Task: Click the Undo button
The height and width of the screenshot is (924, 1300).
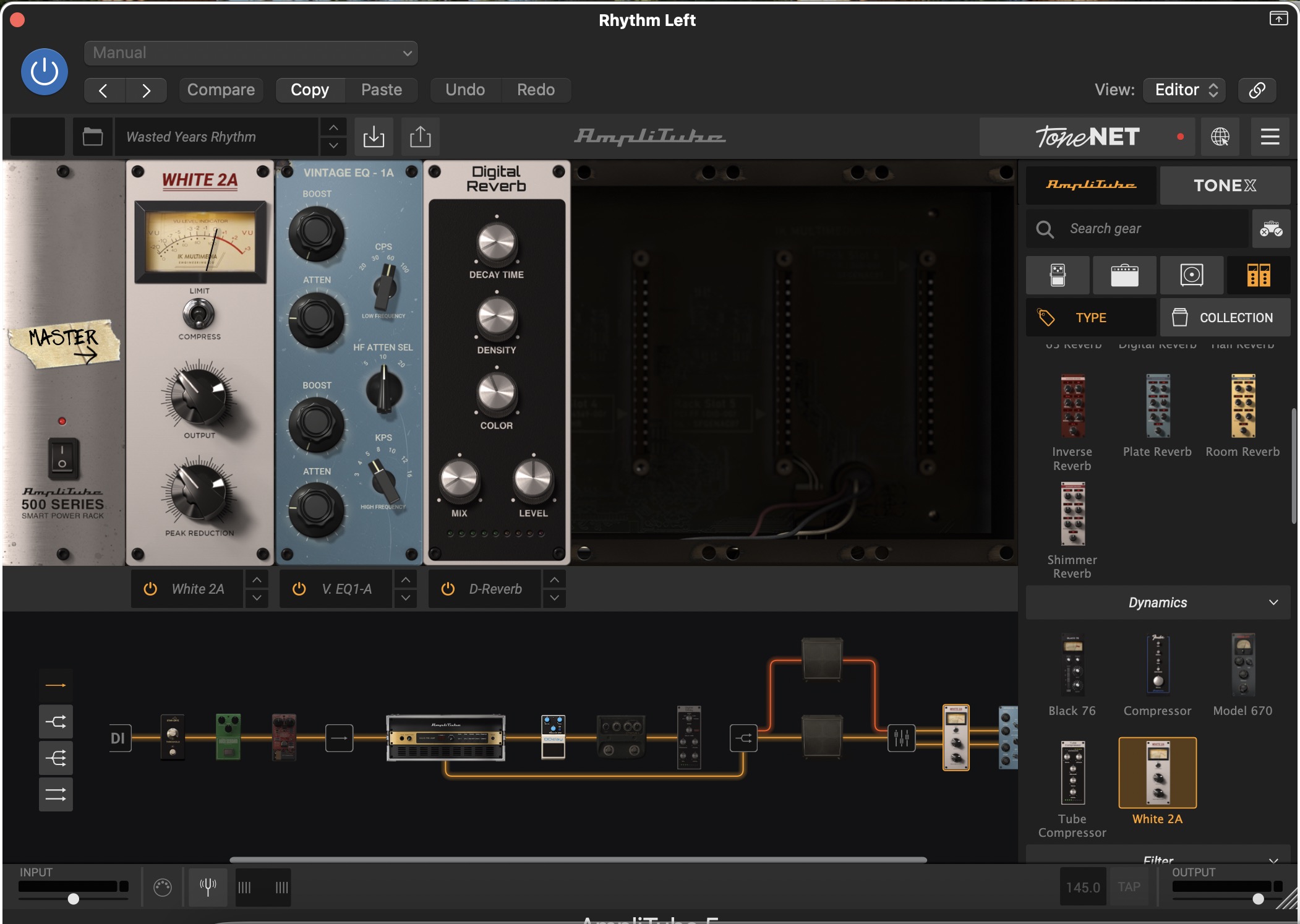Action: (465, 90)
